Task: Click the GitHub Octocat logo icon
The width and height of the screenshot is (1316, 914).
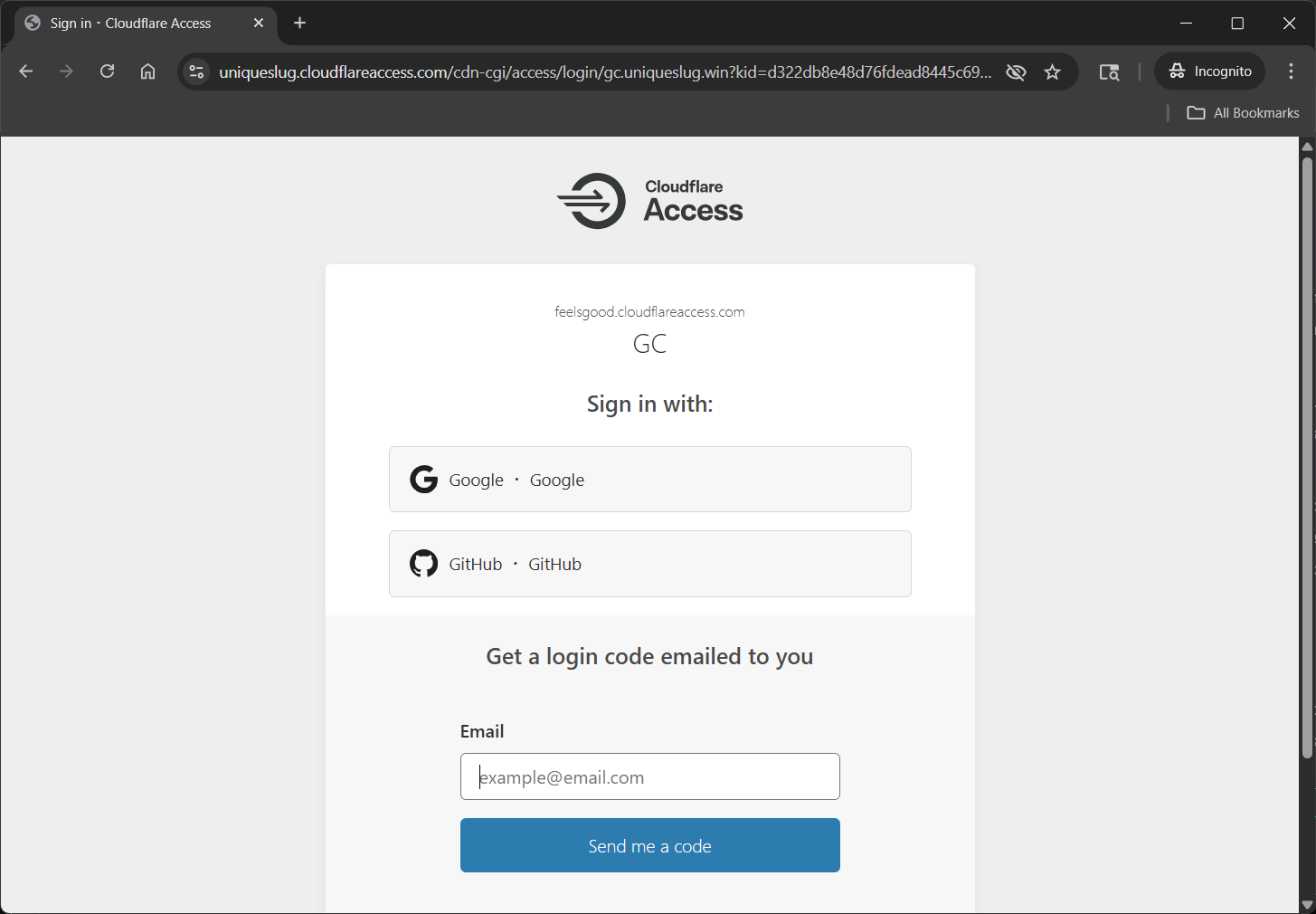Action: (x=423, y=564)
